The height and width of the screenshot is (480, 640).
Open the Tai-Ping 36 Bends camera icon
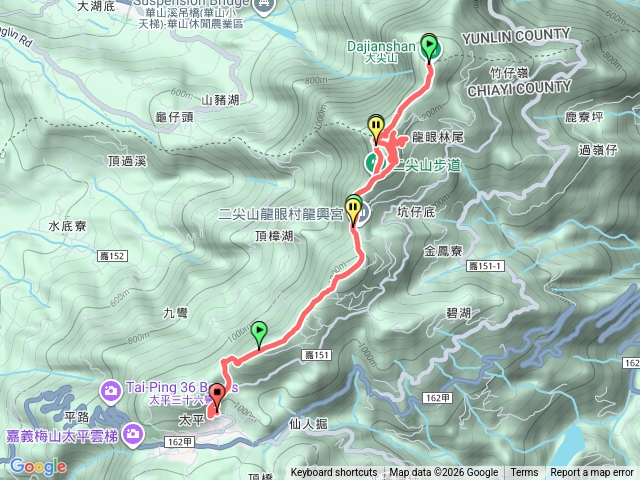coord(111,390)
